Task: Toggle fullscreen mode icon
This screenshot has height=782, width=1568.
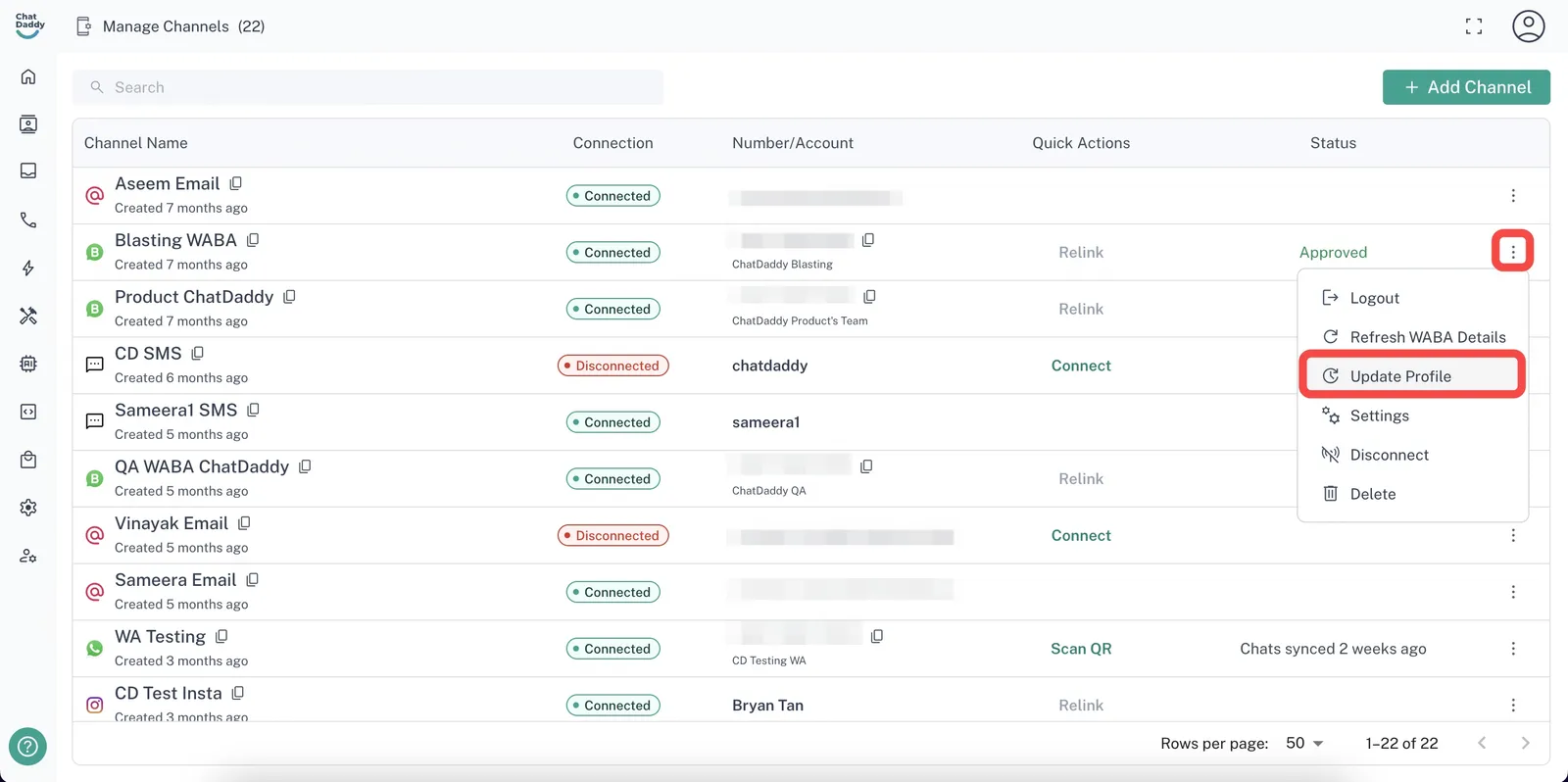Action: [x=1473, y=26]
